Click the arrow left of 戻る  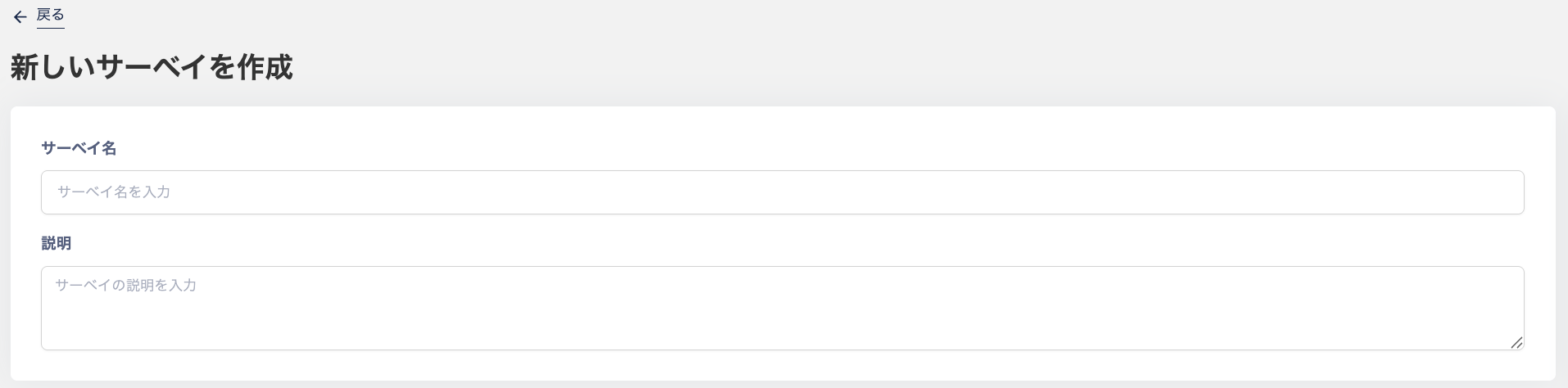pyautogui.click(x=20, y=17)
